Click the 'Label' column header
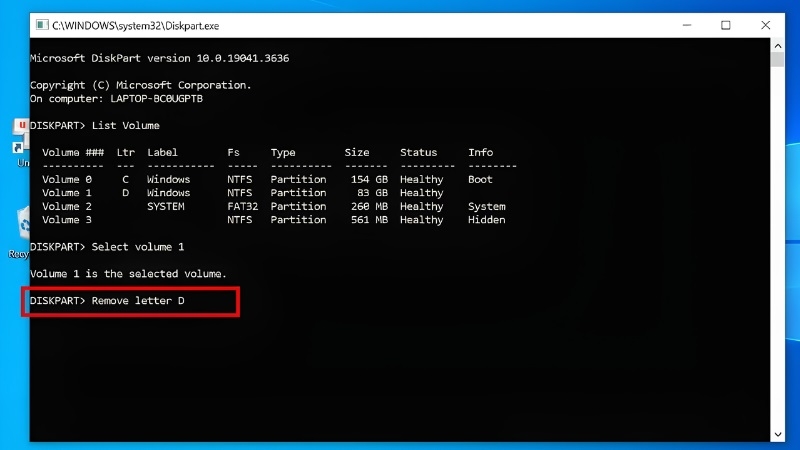Image resolution: width=800 pixels, height=450 pixels. pos(162,153)
